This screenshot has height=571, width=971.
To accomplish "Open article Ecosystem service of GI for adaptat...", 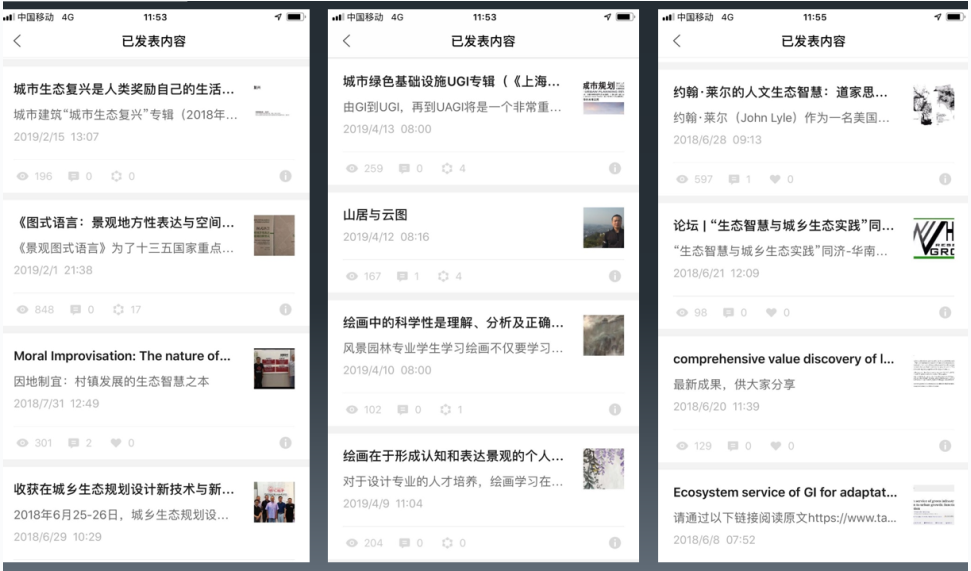I will (785, 492).
